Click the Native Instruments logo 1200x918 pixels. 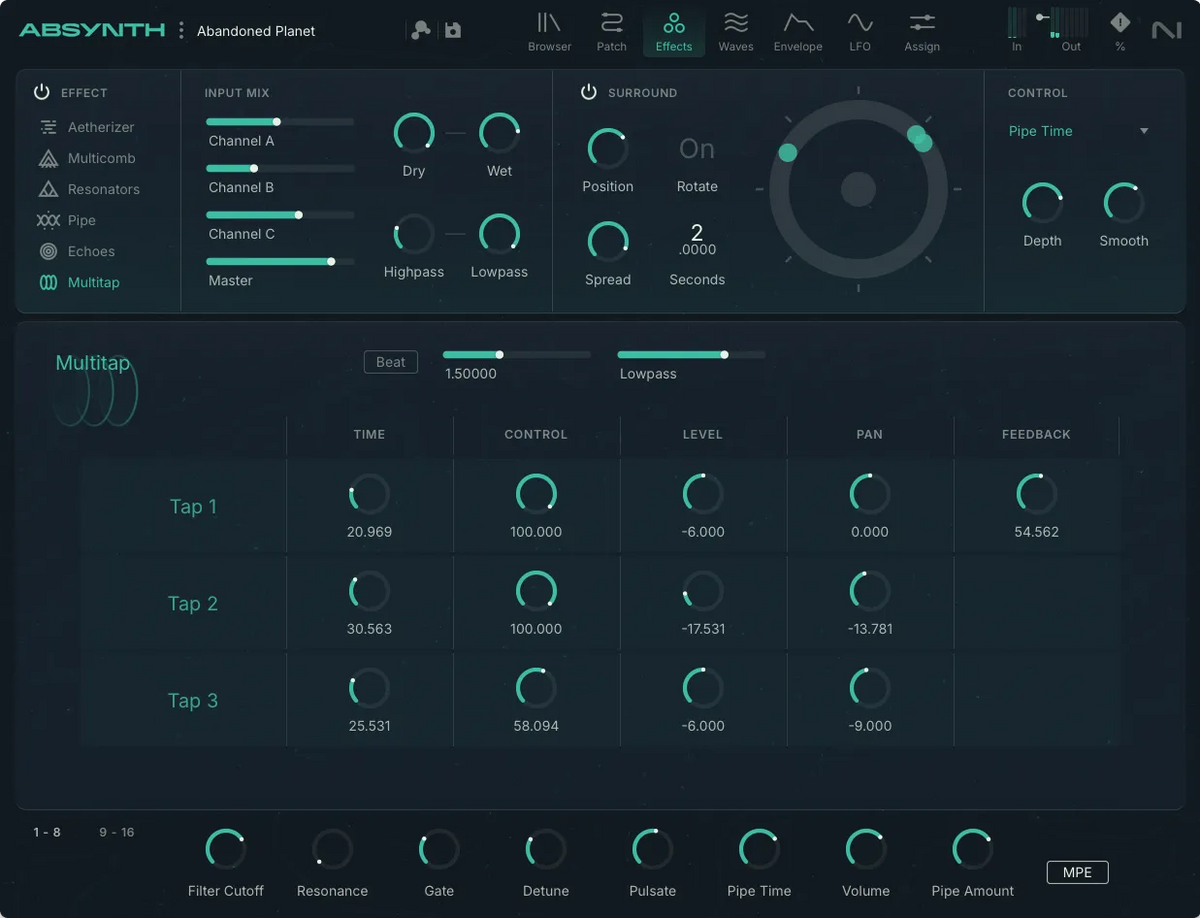pos(1166,30)
